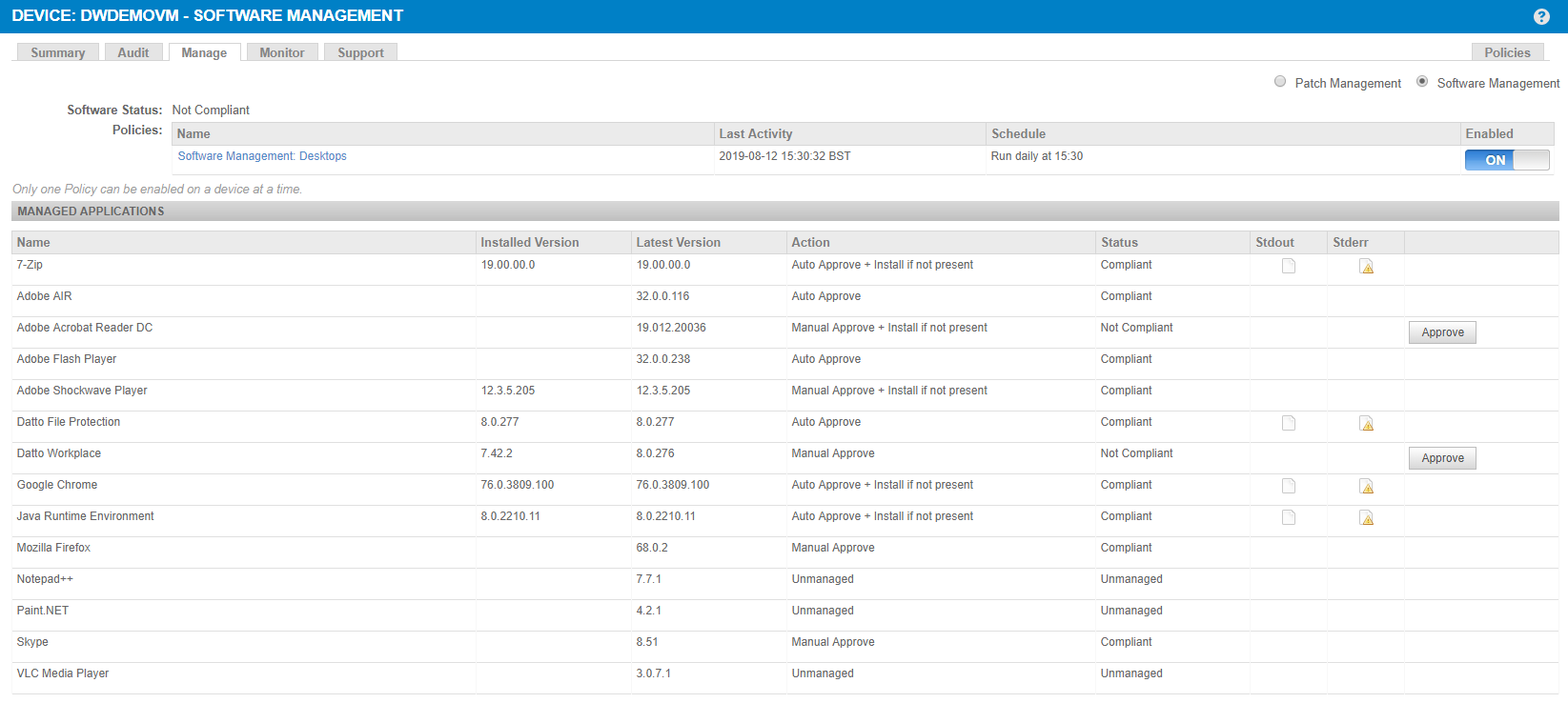The image size is (1568, 703).
Task: Show Stdout for Java Runtime Environment
Action: click(1289, 517)
